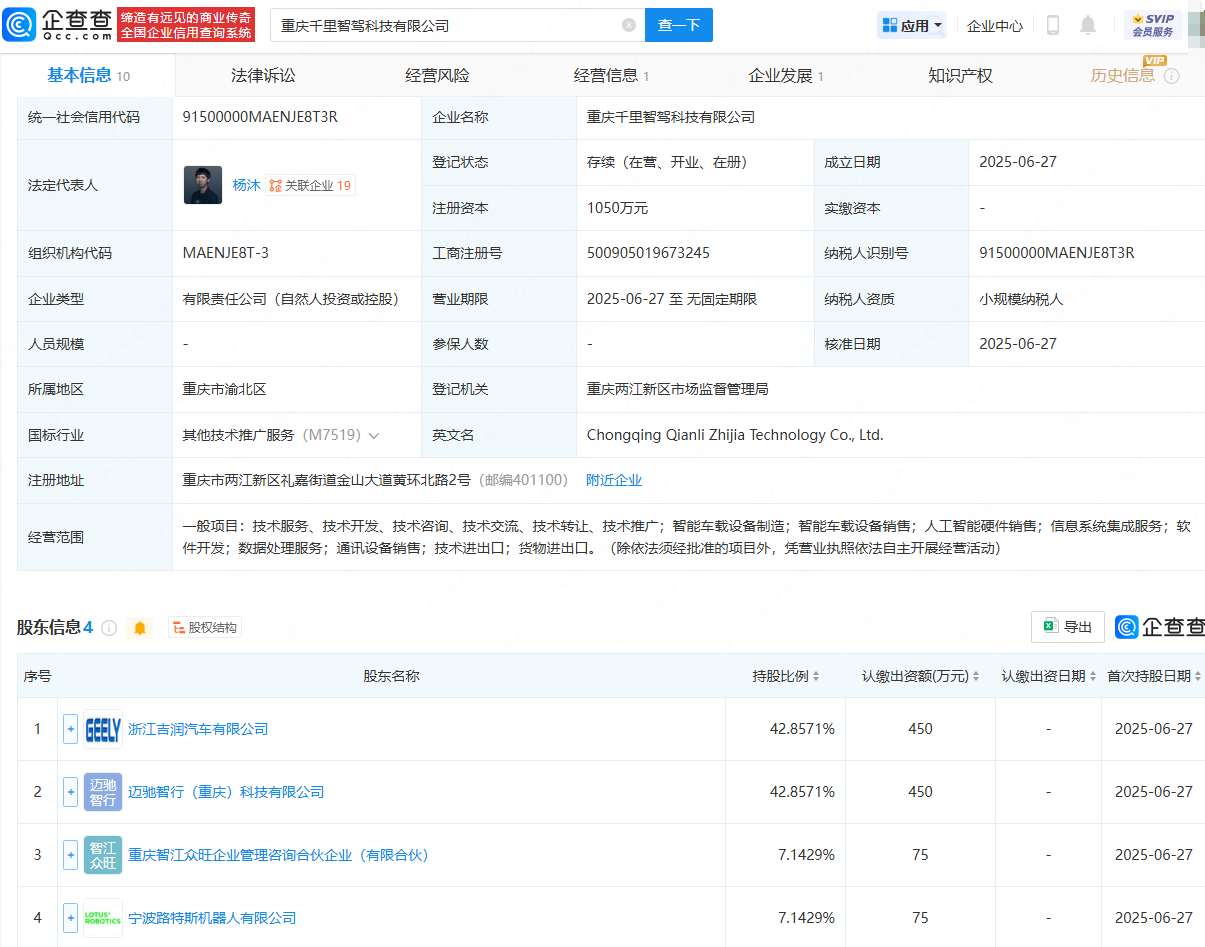1205x947 pixels.
Task: Open 企业中心 in the header
Action: pos(995,26)
